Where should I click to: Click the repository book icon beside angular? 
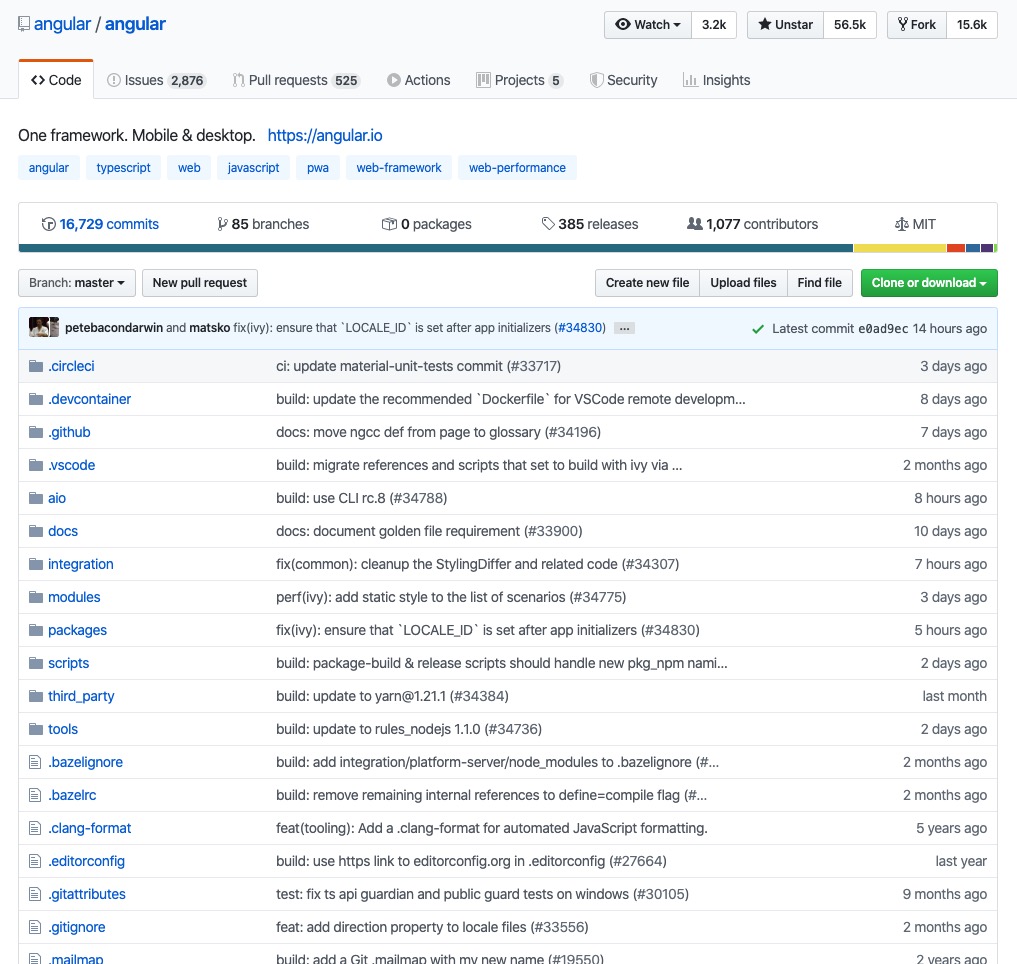[x=23, y=24]
